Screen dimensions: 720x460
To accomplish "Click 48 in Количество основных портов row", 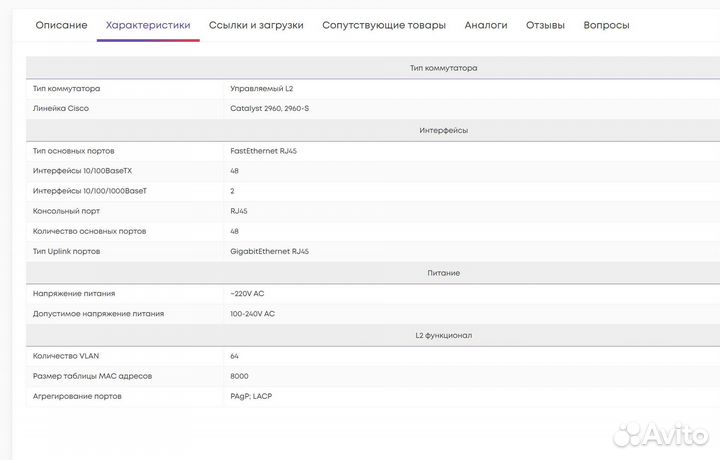I will (x=234, y=231).
